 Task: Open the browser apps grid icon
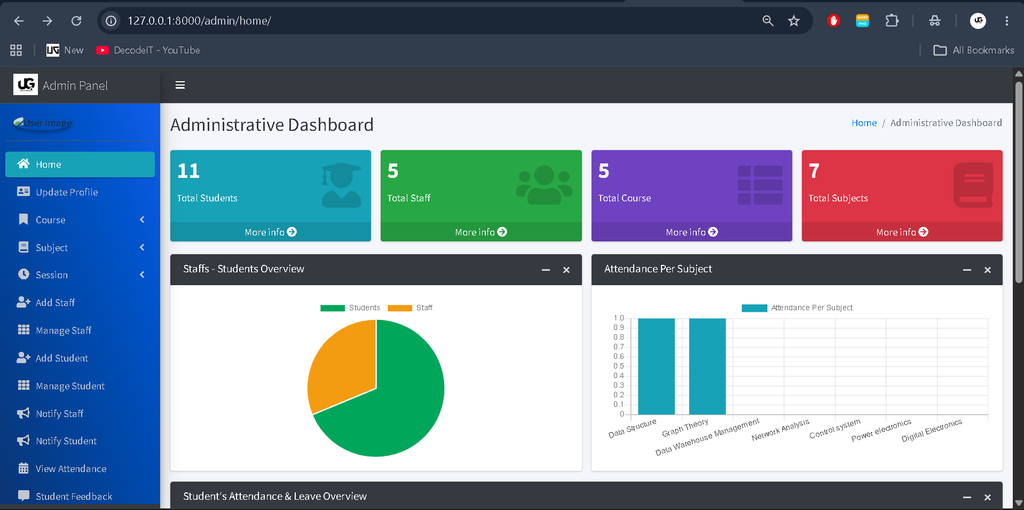pyautogui.click(x=16, y=50)
